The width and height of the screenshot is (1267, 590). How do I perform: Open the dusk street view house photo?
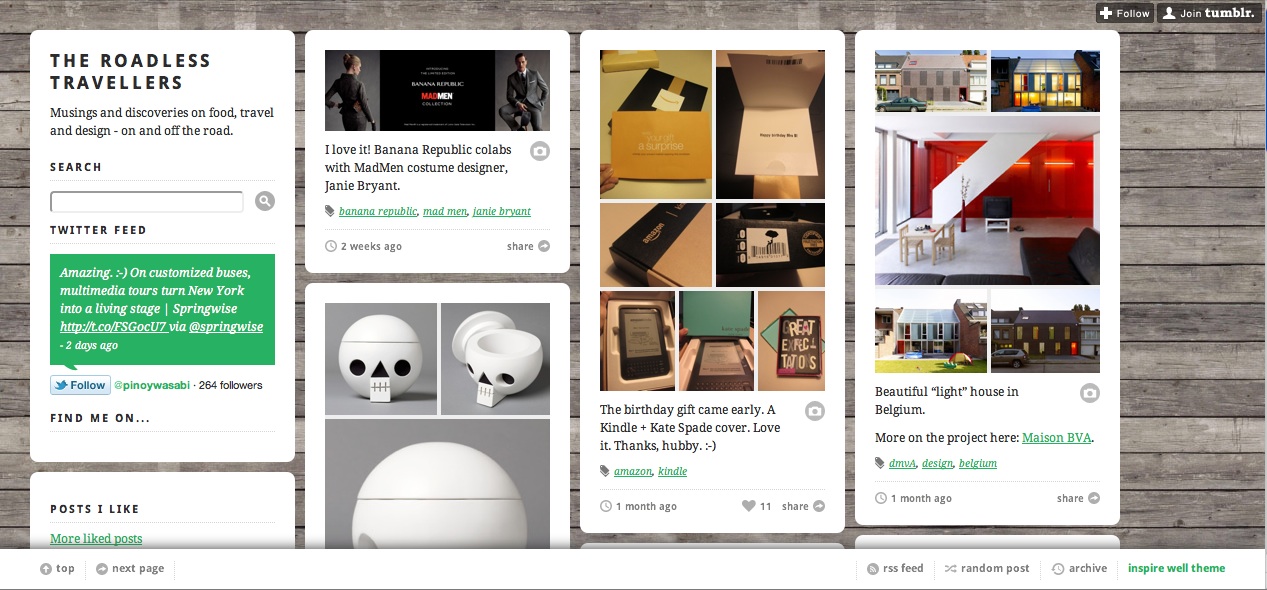(1045, 331)
